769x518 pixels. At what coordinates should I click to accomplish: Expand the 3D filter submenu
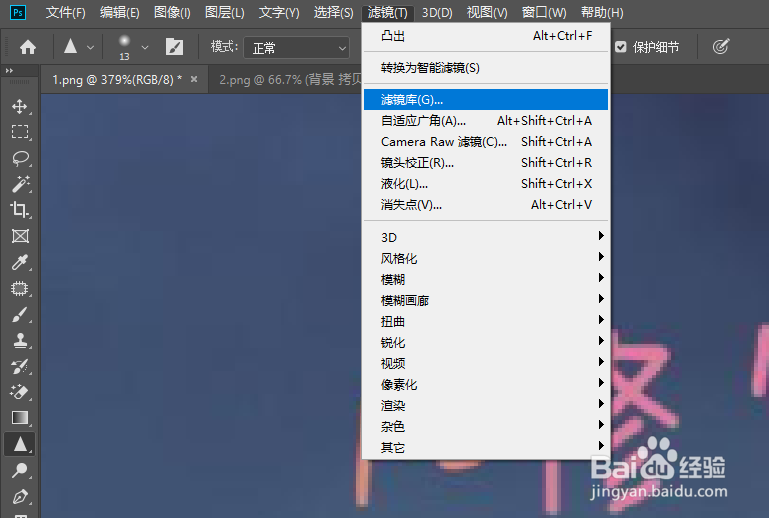[486, 237]
